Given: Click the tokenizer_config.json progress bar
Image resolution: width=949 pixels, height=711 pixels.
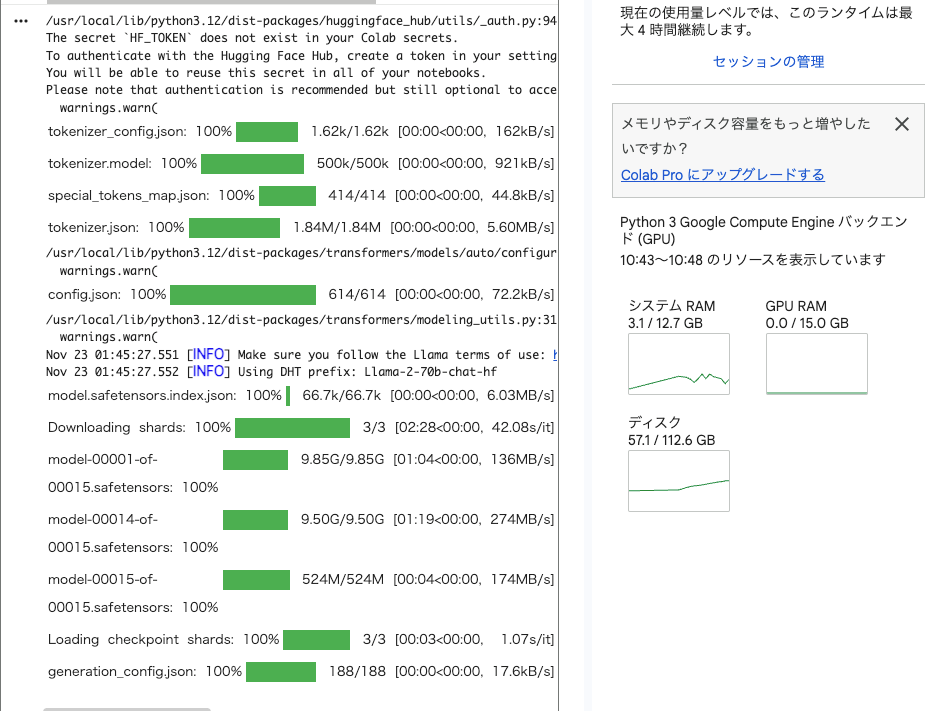Looking at the screenshot, I should pyautogui.click(x=267, y=132).
